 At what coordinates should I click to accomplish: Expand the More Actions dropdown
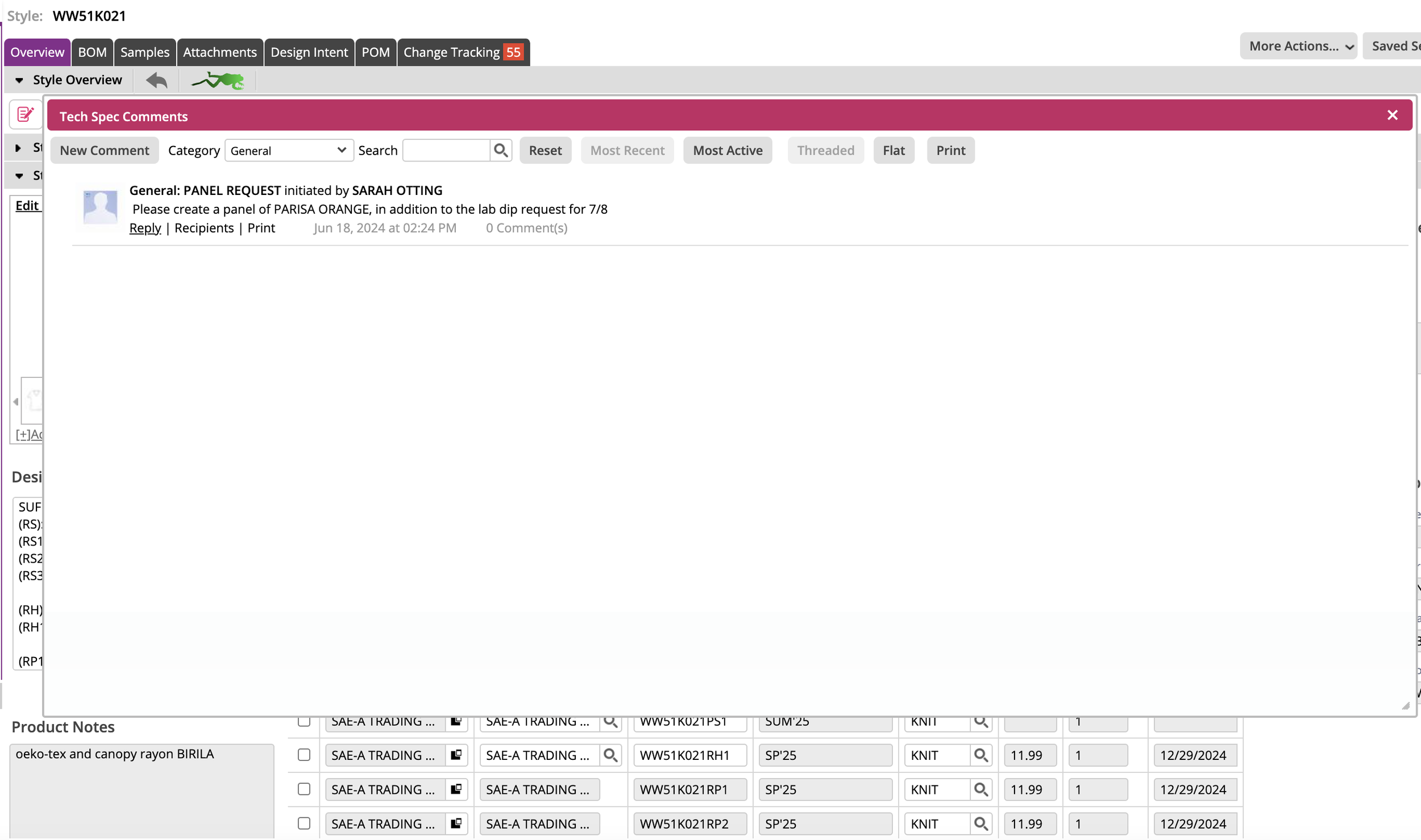pyautogui.click(x=1298, y=46)
